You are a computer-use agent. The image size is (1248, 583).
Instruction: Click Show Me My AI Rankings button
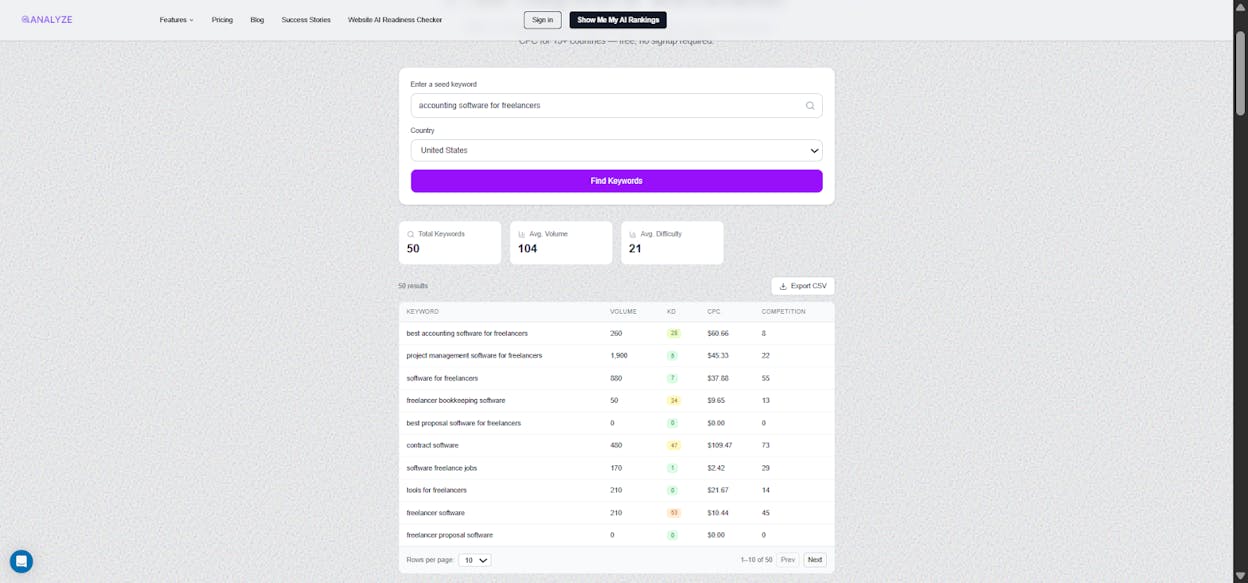pyautogui.click(x=618, y=20)
